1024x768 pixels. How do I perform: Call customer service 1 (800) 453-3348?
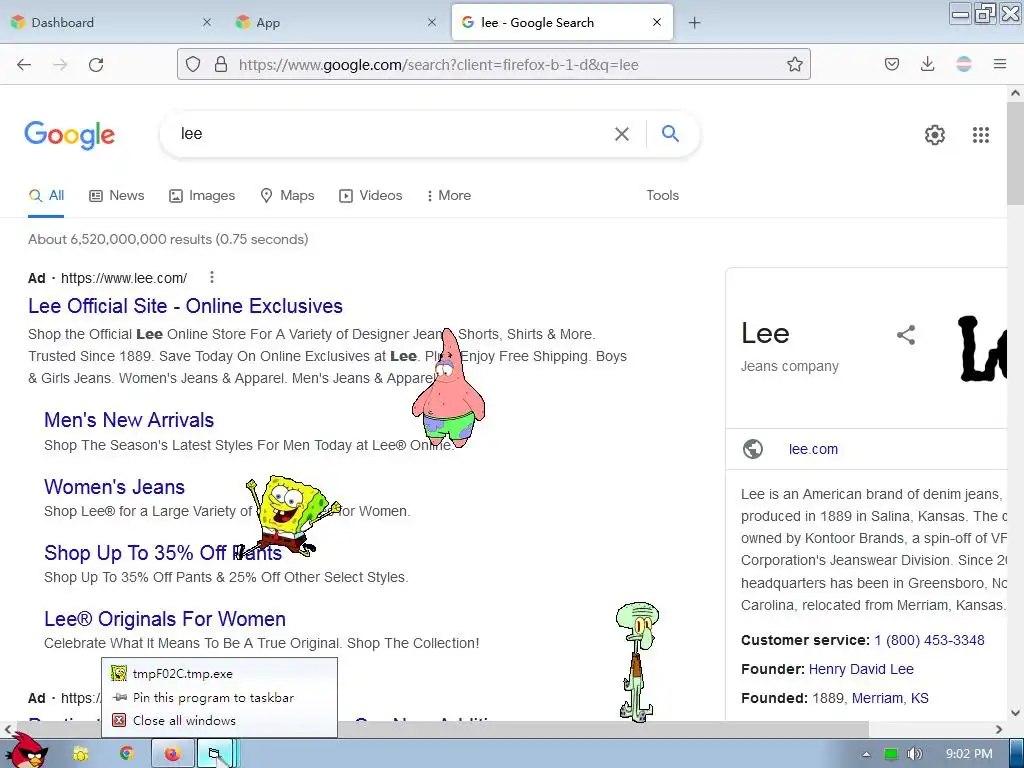point(929,640)
